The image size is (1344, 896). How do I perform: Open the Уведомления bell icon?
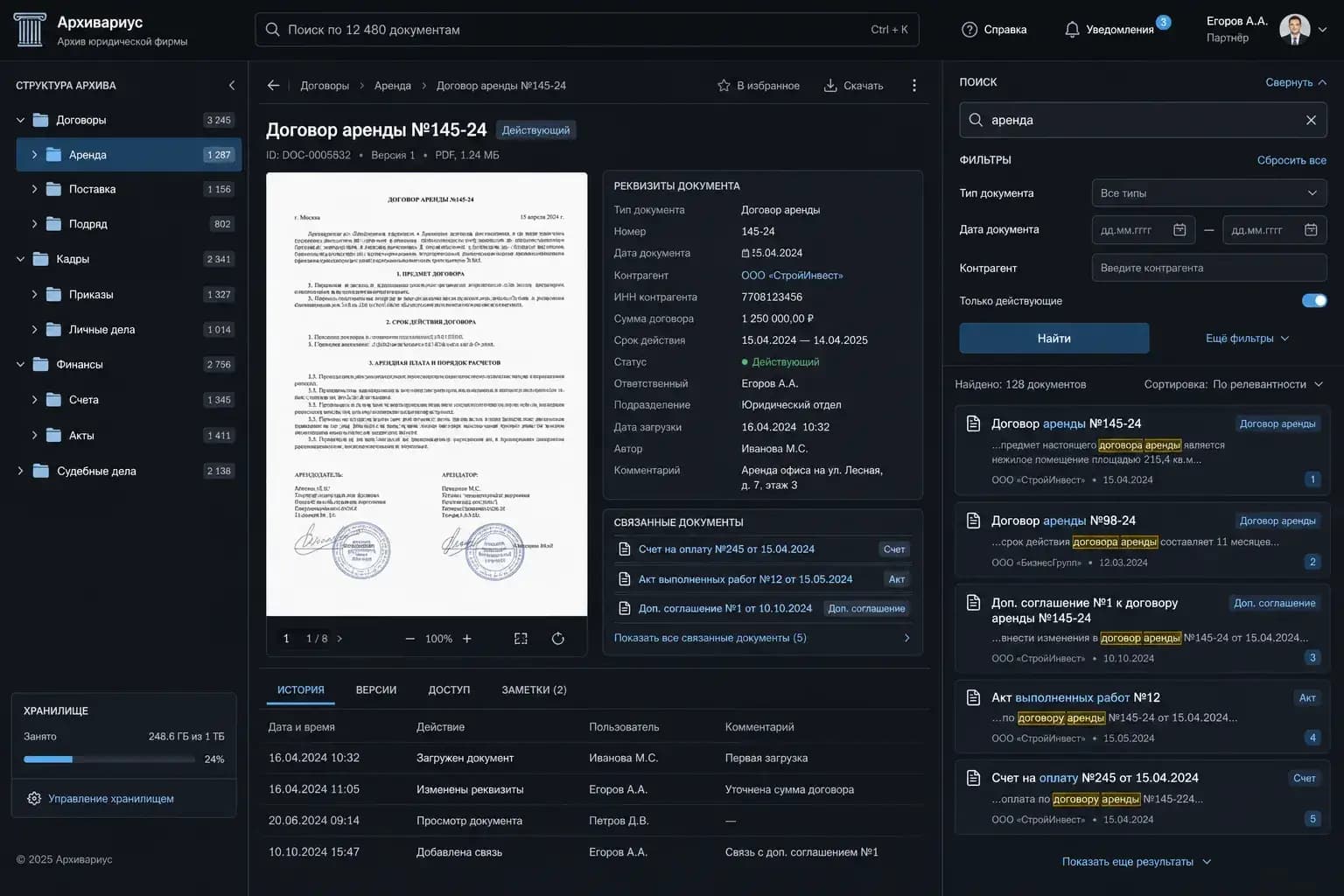pos(1072,30)
